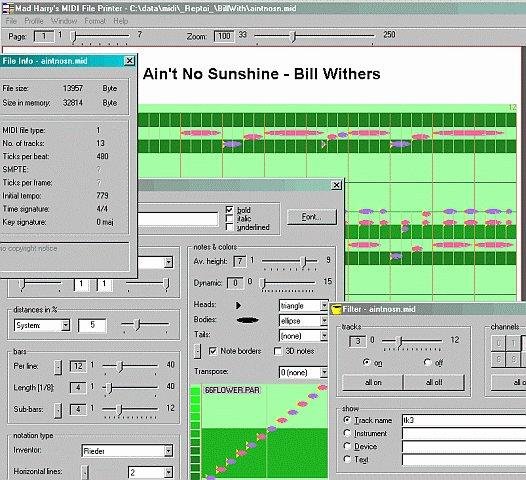Click the Horizontal lines small button
The height and width of the screenshot is (480, 526).
(x=85, y=473)
